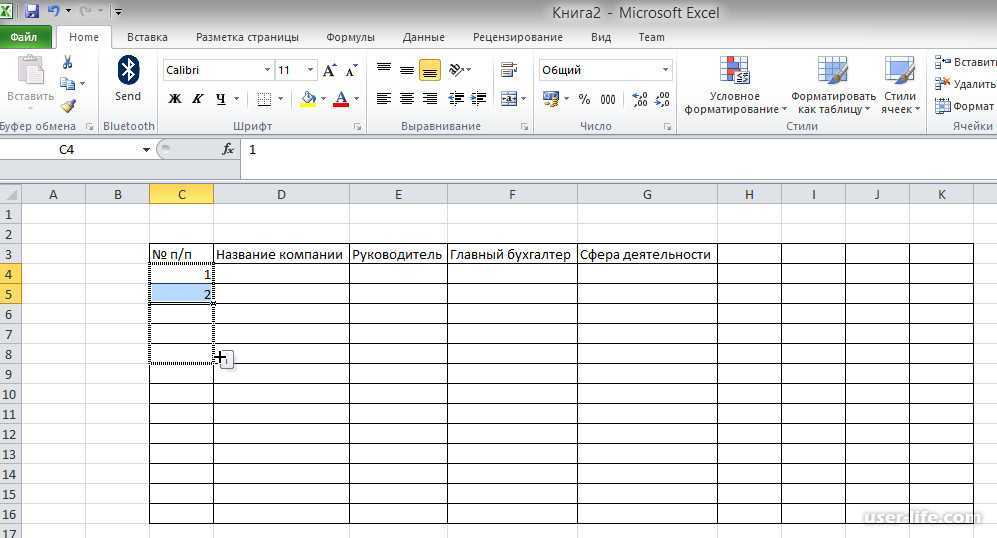This screenshot has width=997, height=538.
Task: Click the Формат cells button
Action: click(x=965, y=106)
